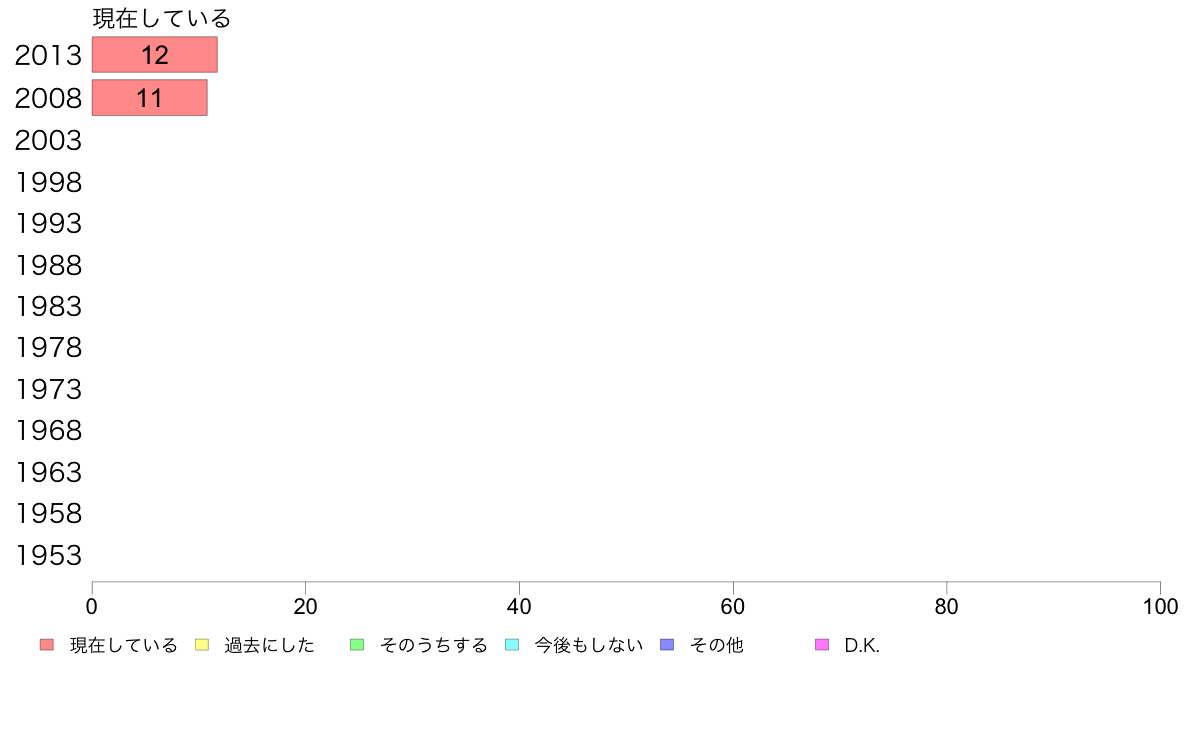Click the green そのうちする legend swatch
1188x736 pixels.
pos(357,645)
